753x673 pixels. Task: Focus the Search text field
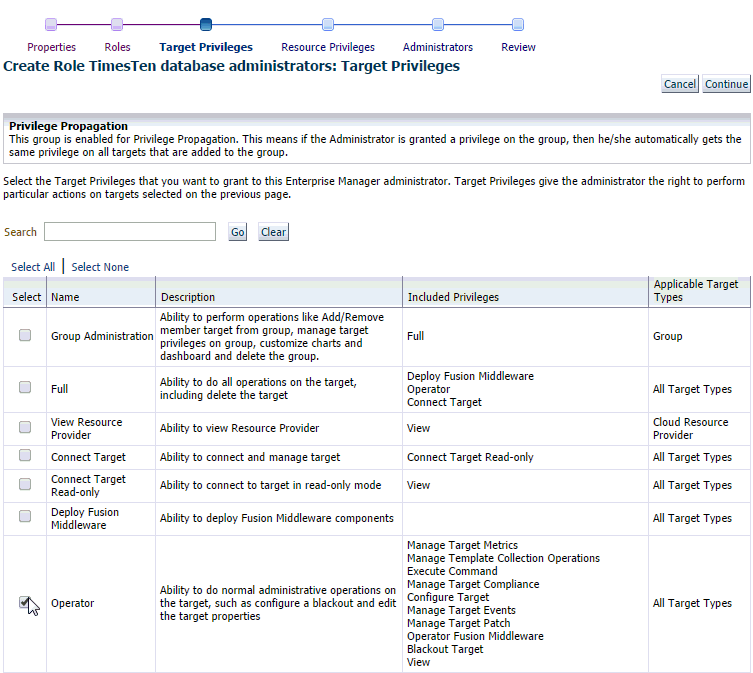130,232
